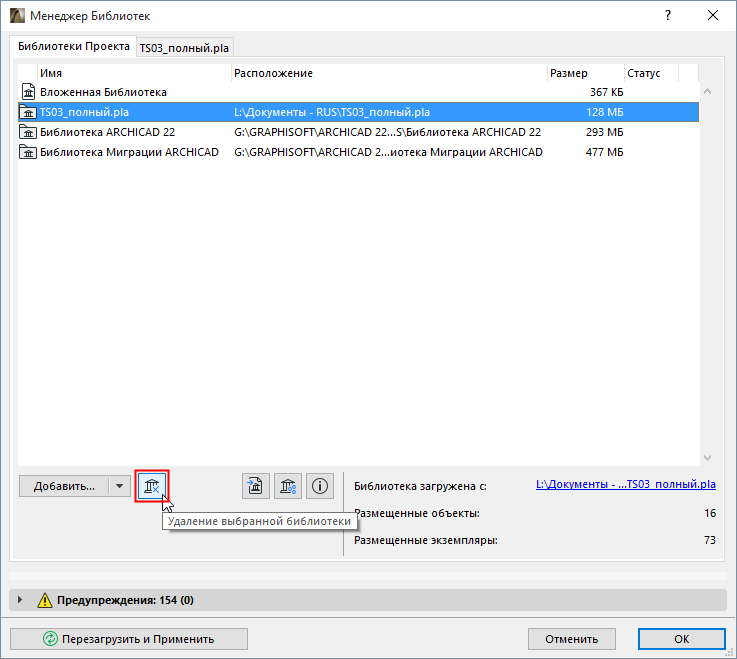Expand the Предупреждения section triangle
This screenshot has width=737, height=659.
coord(20,600)
